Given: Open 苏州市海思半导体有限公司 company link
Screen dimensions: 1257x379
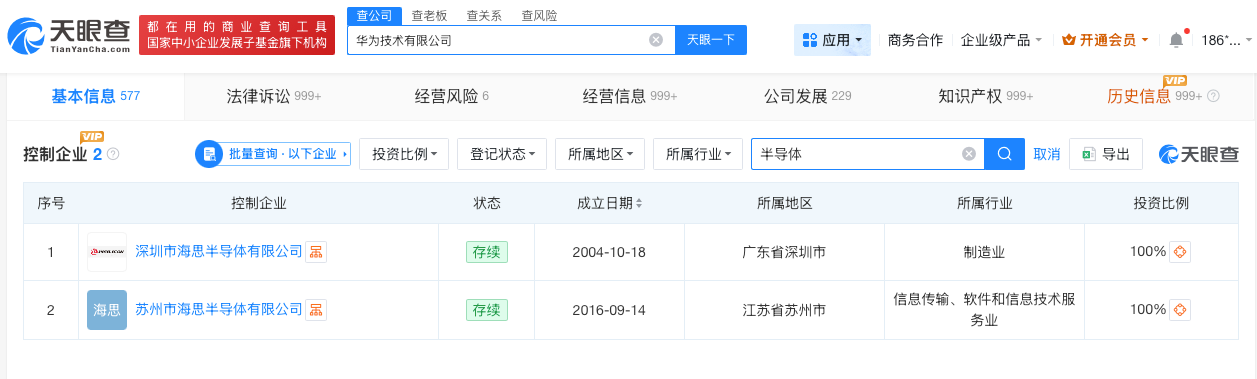Looking at the screenshot, I should click(218, 309).
